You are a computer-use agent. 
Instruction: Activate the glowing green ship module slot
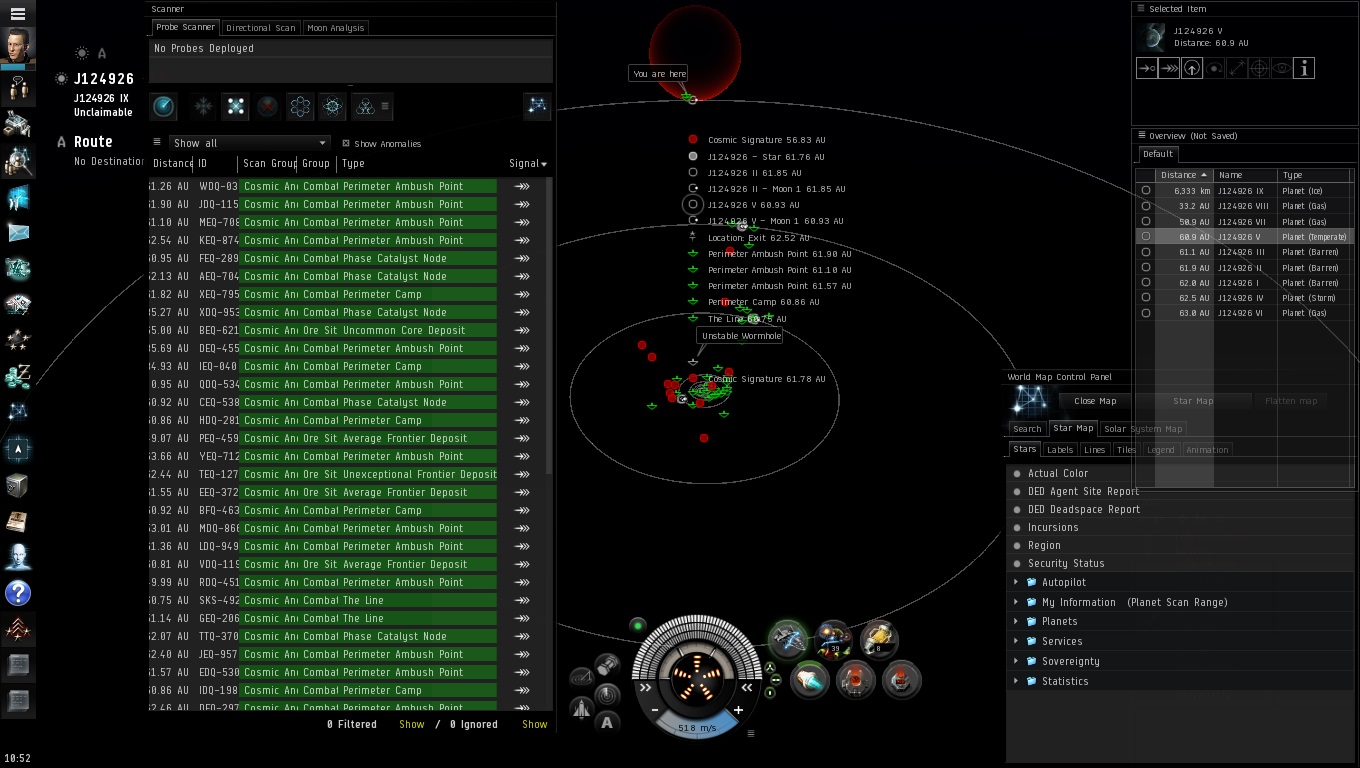788,639
